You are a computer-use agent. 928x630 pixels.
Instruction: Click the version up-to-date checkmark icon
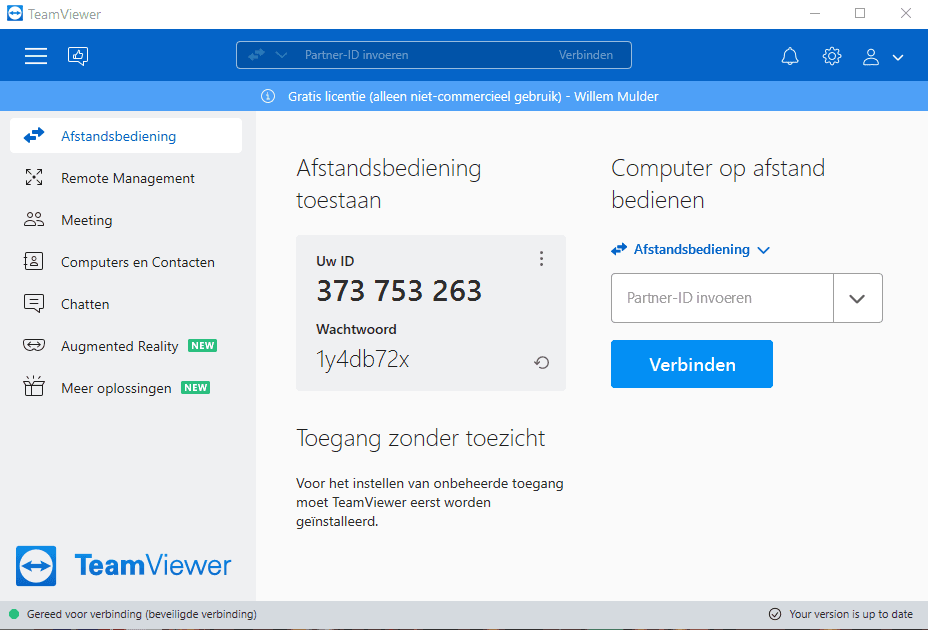pyautogui.click(x=775, y=614)
